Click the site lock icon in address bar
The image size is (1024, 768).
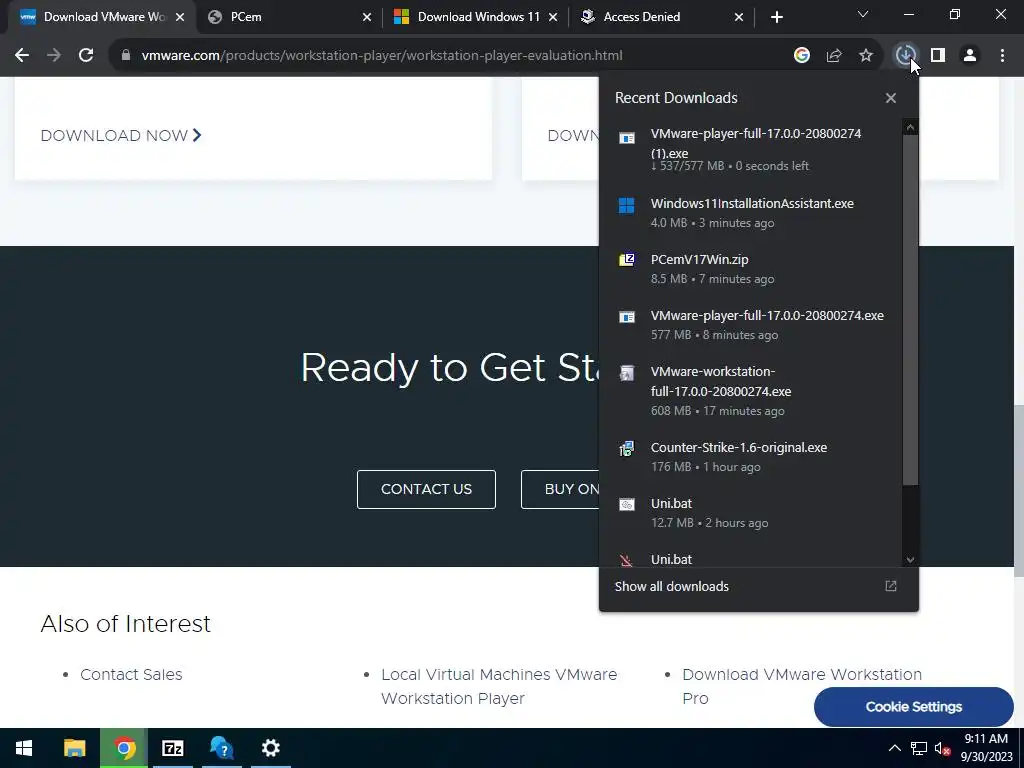coord(126,56)
